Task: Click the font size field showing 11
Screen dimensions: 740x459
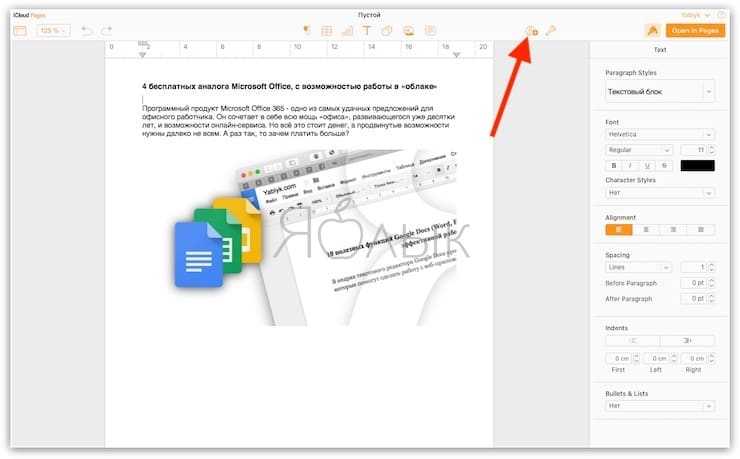Action: click(x=693, y=150)
